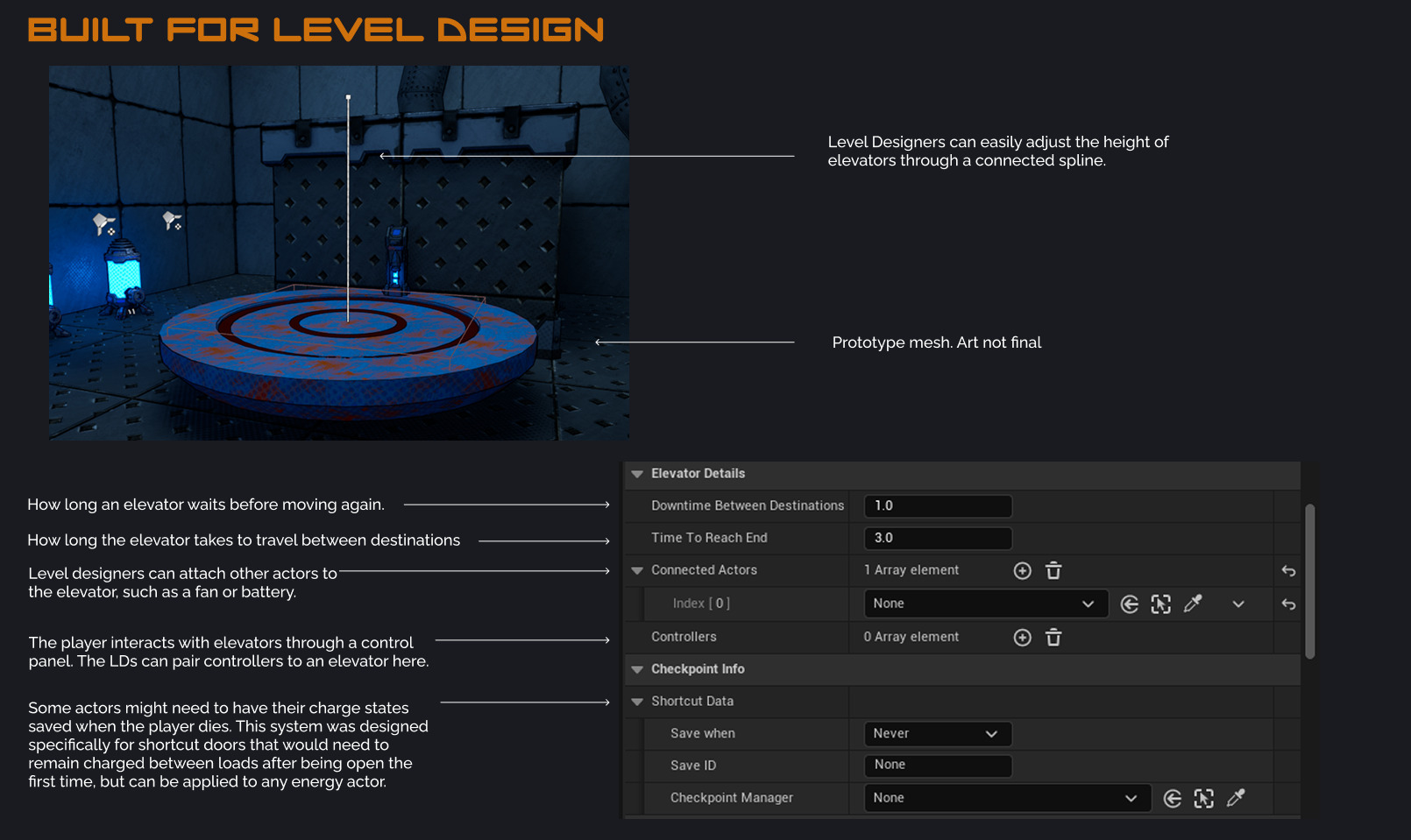
Task: Empty the Controllers array with trash icon
Action: (1053, 638)
